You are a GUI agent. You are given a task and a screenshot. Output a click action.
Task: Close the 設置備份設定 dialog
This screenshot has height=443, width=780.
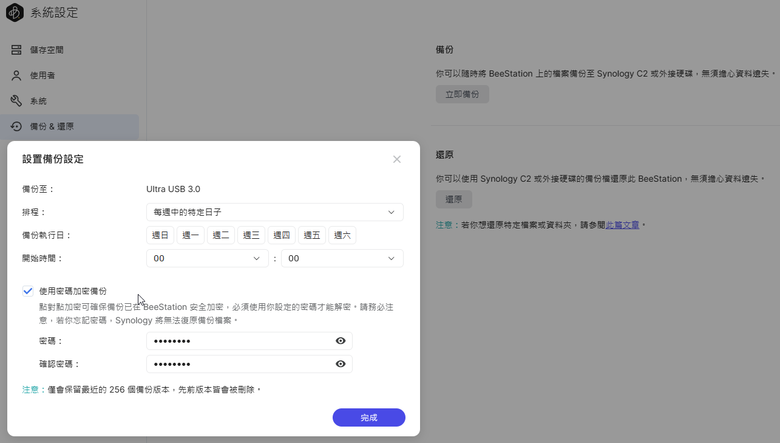(396, 159)
